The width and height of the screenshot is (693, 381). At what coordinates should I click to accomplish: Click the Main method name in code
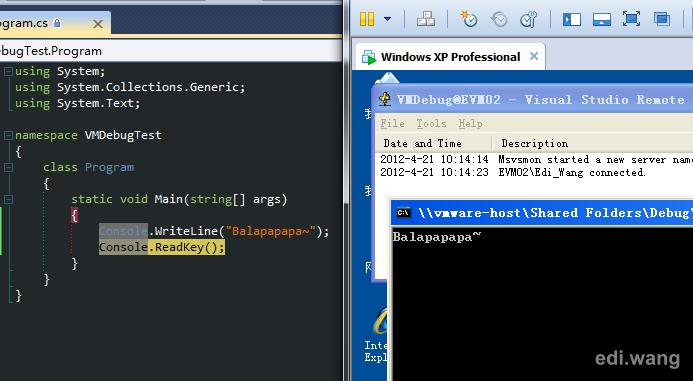click(168, 199)
